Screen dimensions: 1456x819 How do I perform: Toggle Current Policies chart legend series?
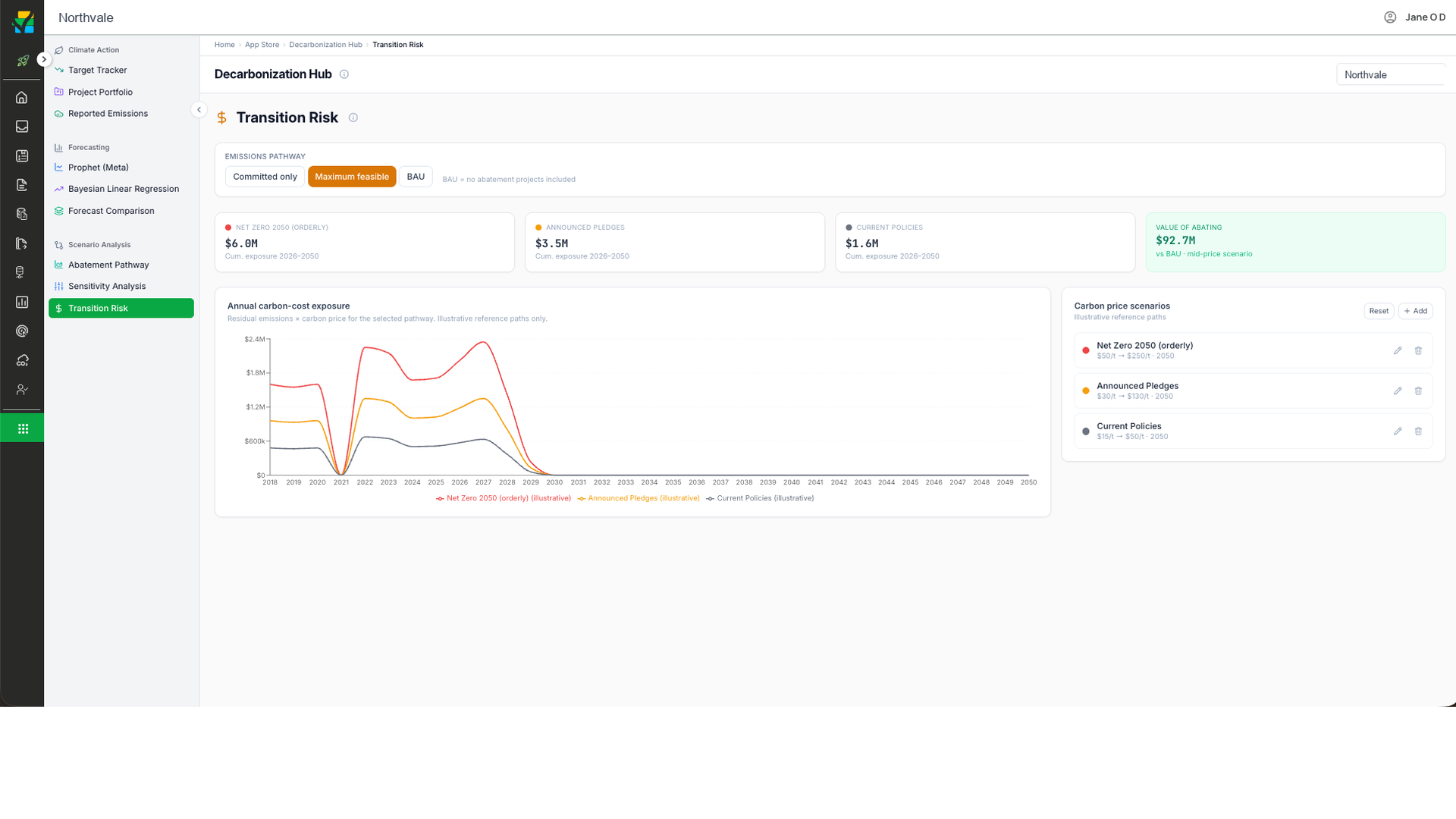[x=760, y=498]
